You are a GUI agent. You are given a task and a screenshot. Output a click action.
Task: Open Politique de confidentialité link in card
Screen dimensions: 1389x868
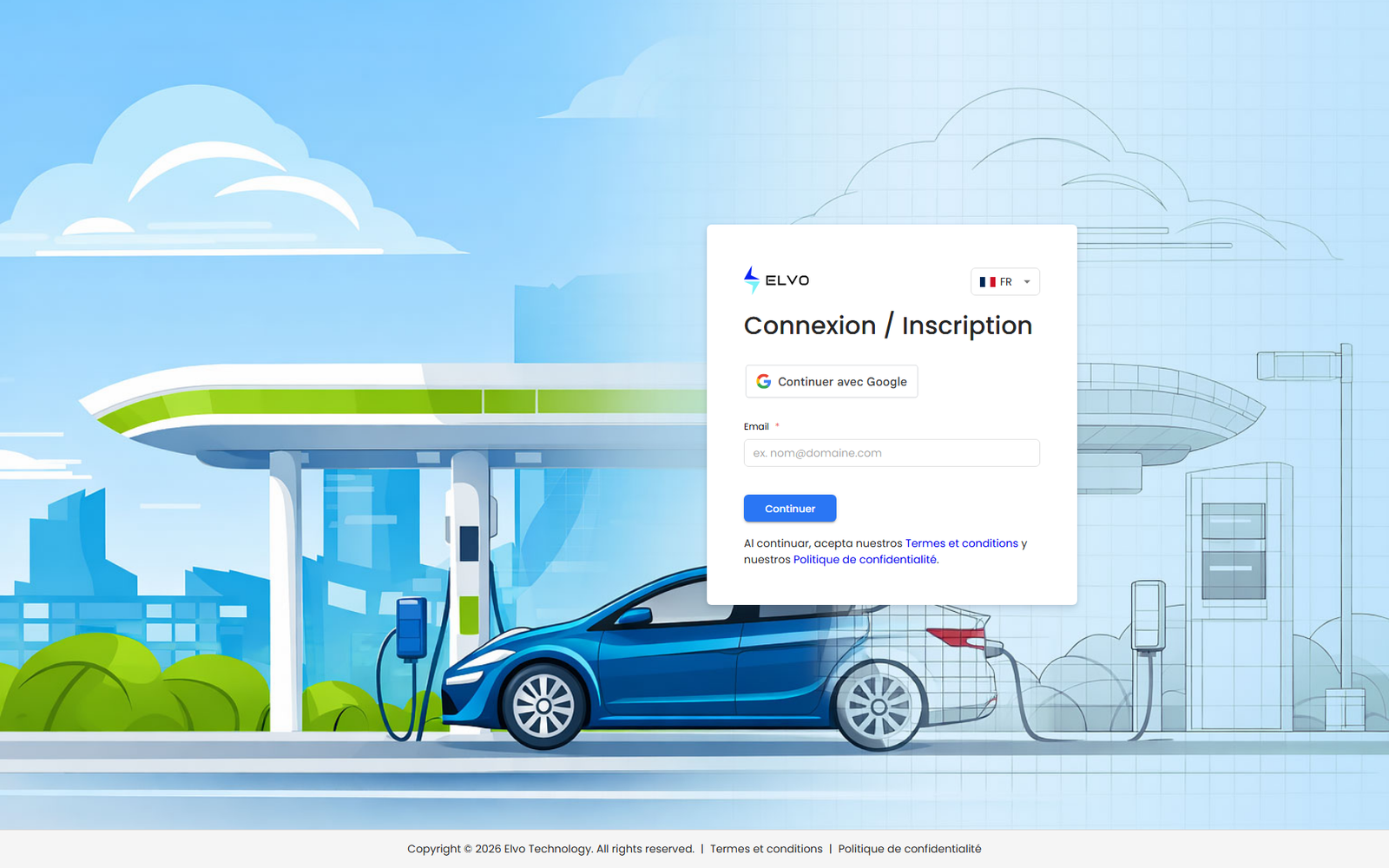tap(865, 560)
